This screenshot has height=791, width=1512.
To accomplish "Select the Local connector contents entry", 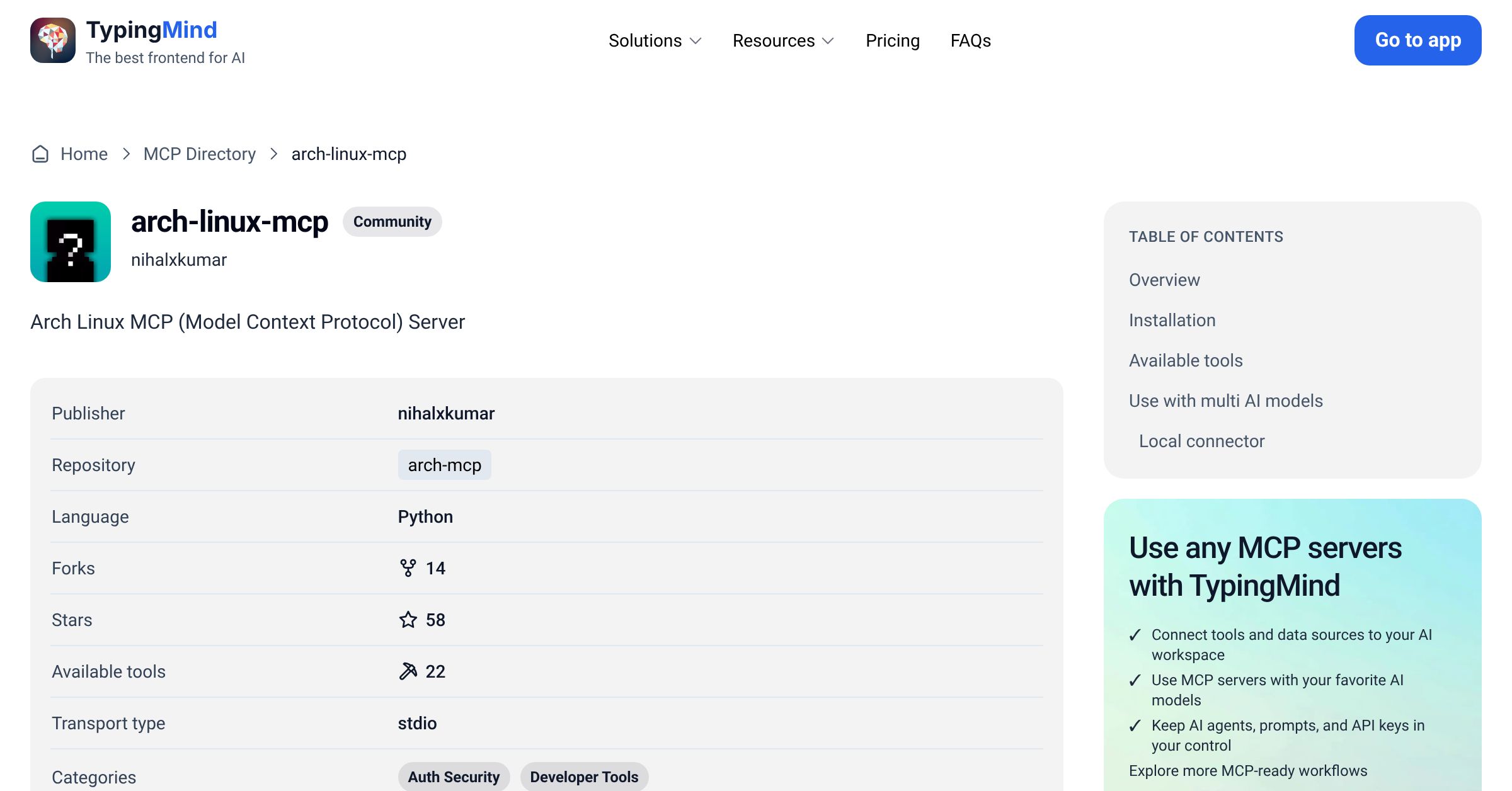I will tap(1201, 441).
